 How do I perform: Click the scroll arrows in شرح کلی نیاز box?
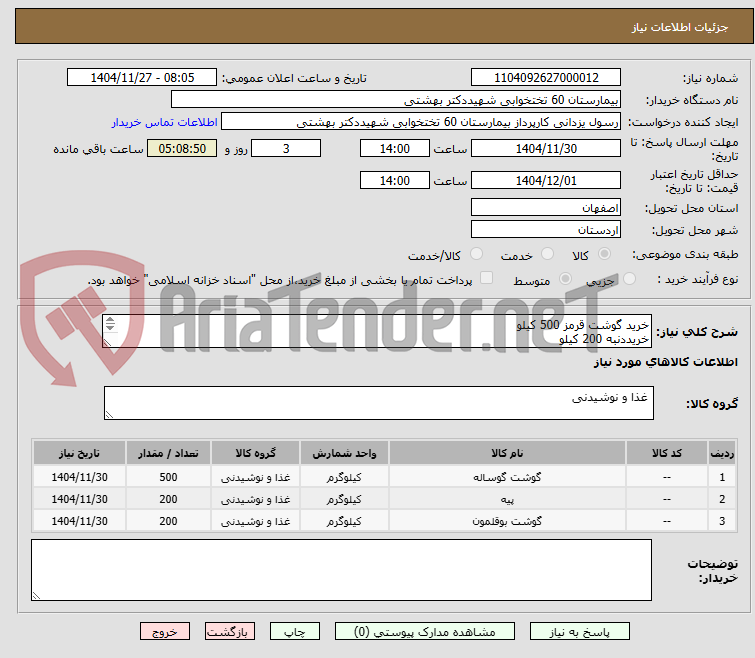click(x=110, y=323)
